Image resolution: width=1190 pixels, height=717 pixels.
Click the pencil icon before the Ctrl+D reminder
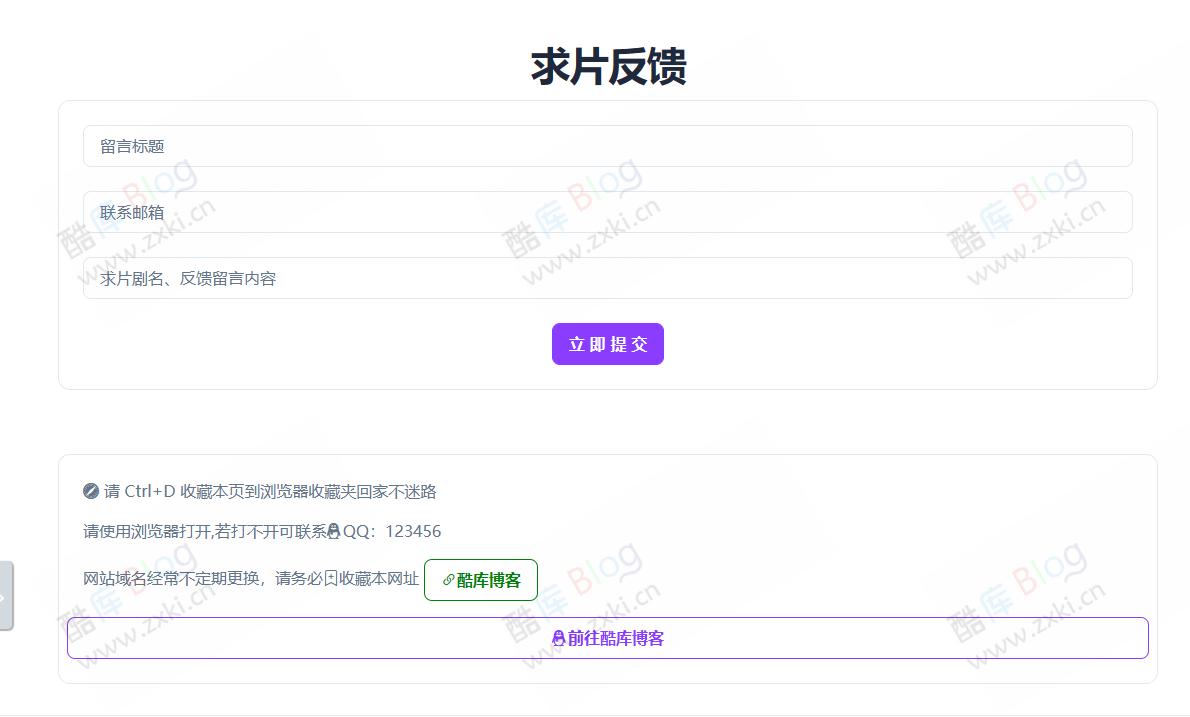(x=90, y=492)
